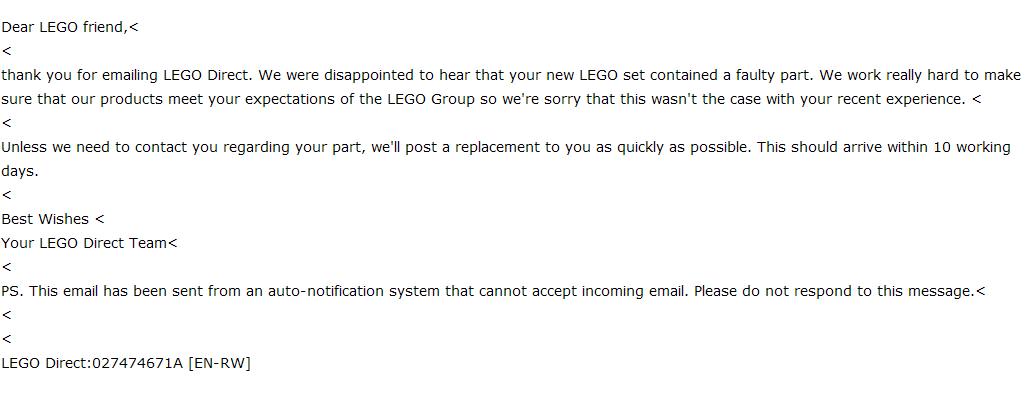
Task: Click the "Your LEGO Direct Team" signature
Action: pos(84,243)
